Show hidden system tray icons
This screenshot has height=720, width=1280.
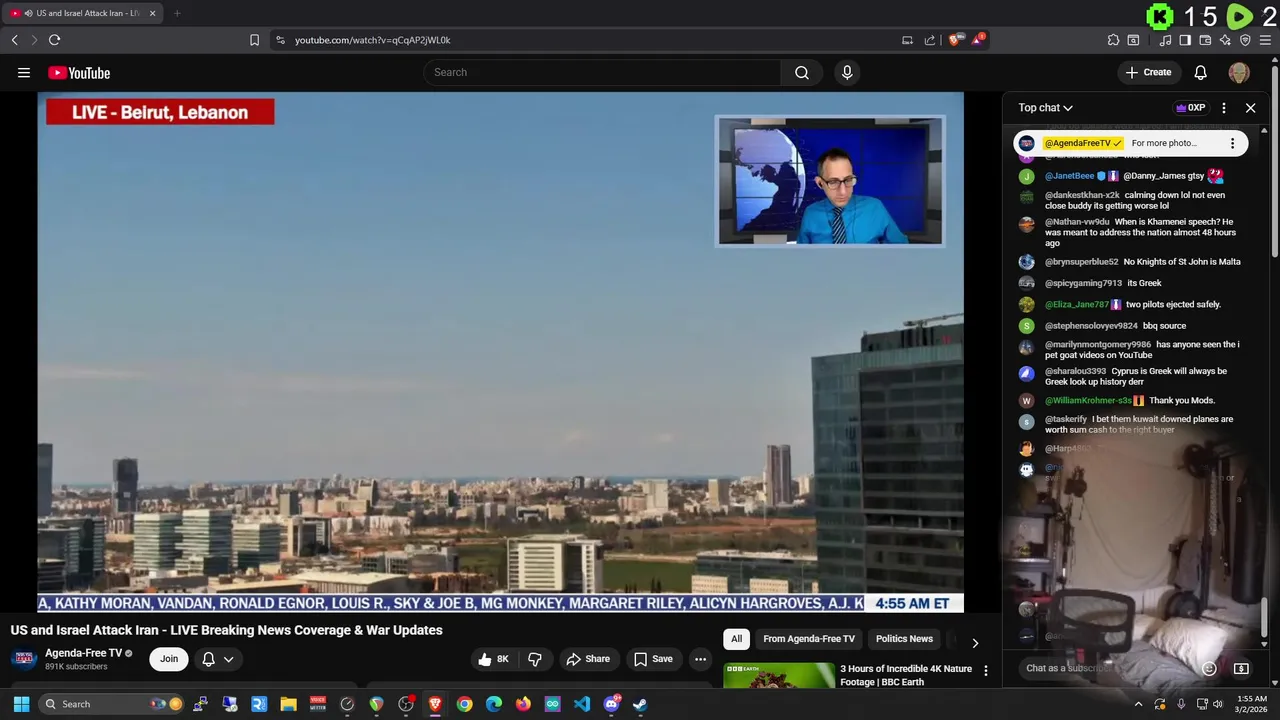pos(1138,704)
